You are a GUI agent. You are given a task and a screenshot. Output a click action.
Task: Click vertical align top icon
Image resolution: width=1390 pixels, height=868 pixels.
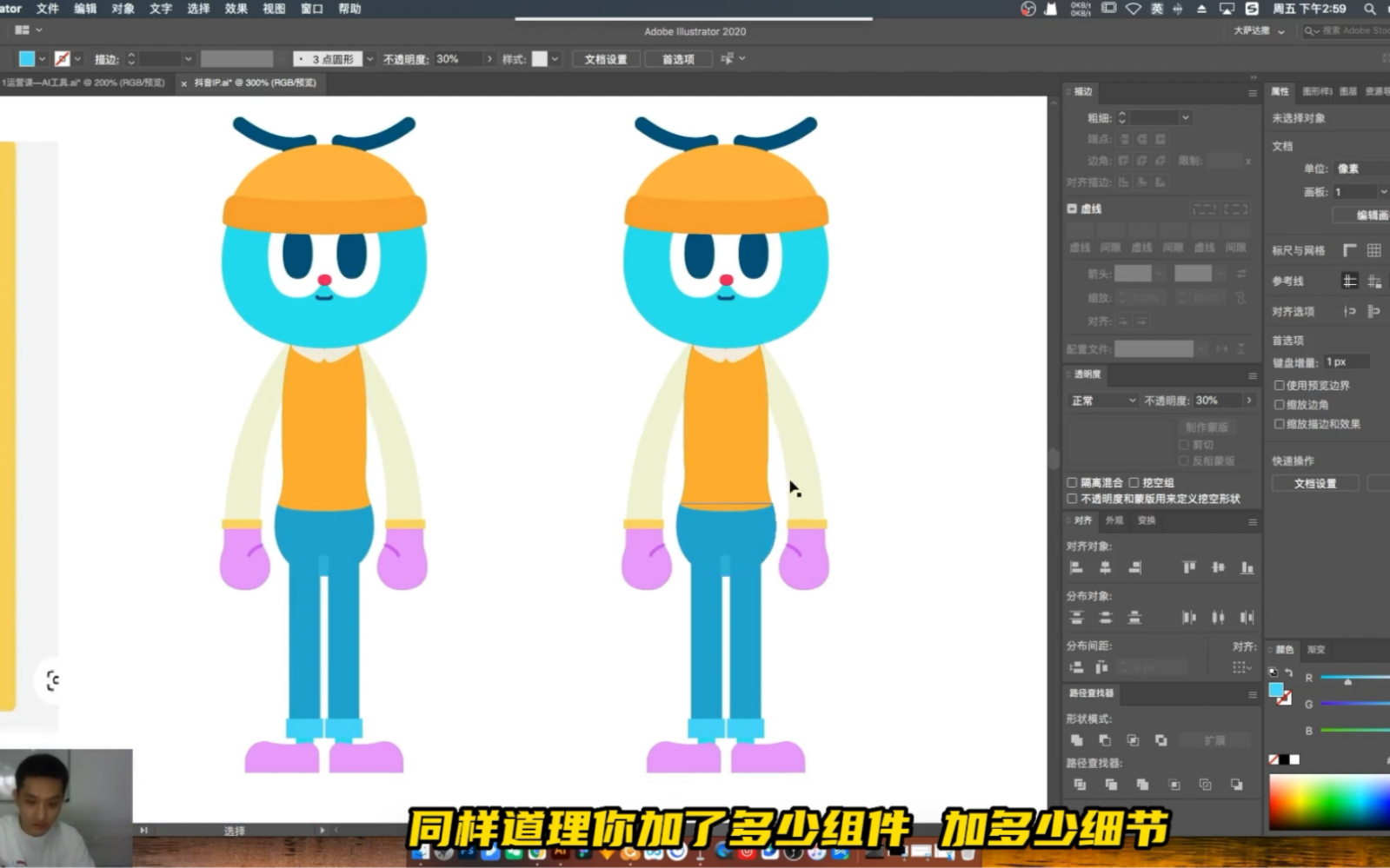click(x=1189, y=568)
